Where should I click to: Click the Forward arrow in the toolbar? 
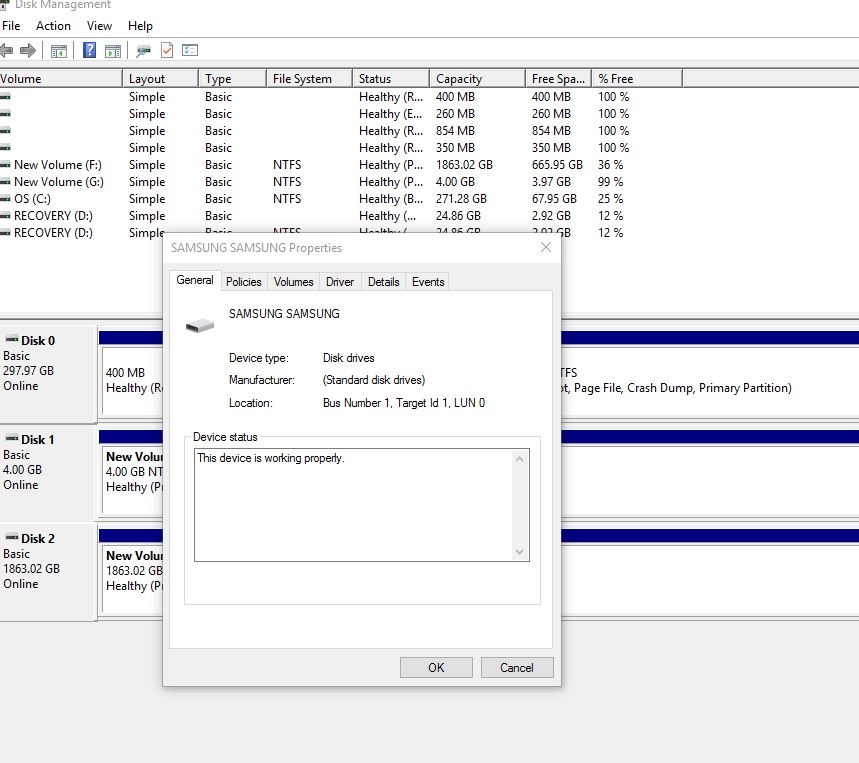[28, 51]
